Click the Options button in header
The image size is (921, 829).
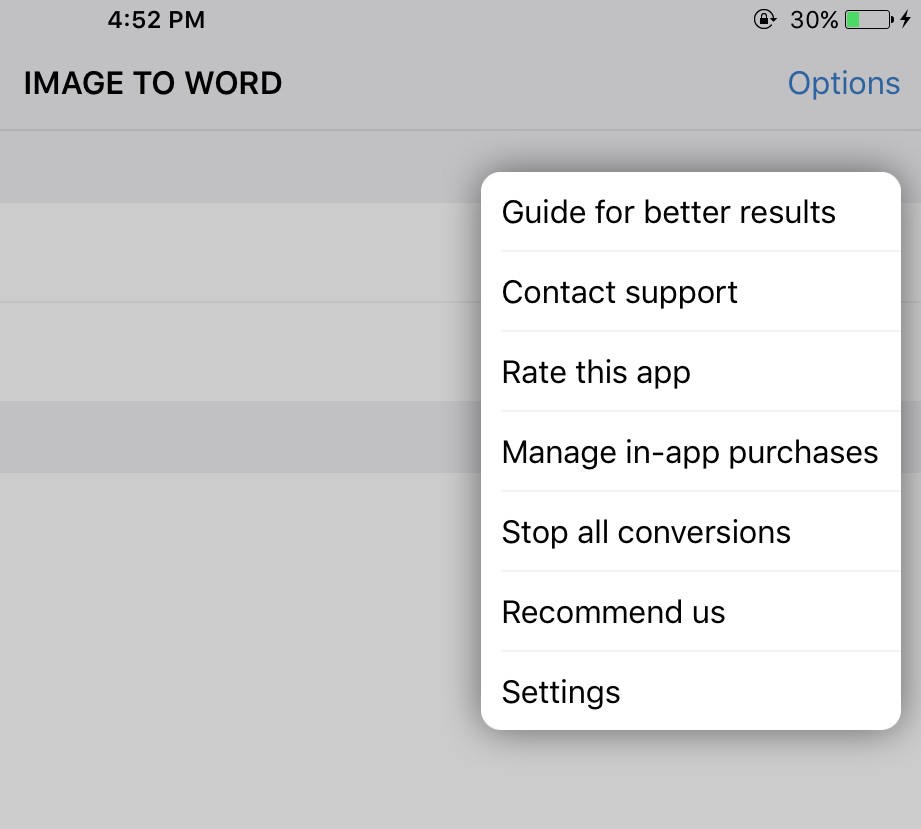tap(843, 83)
